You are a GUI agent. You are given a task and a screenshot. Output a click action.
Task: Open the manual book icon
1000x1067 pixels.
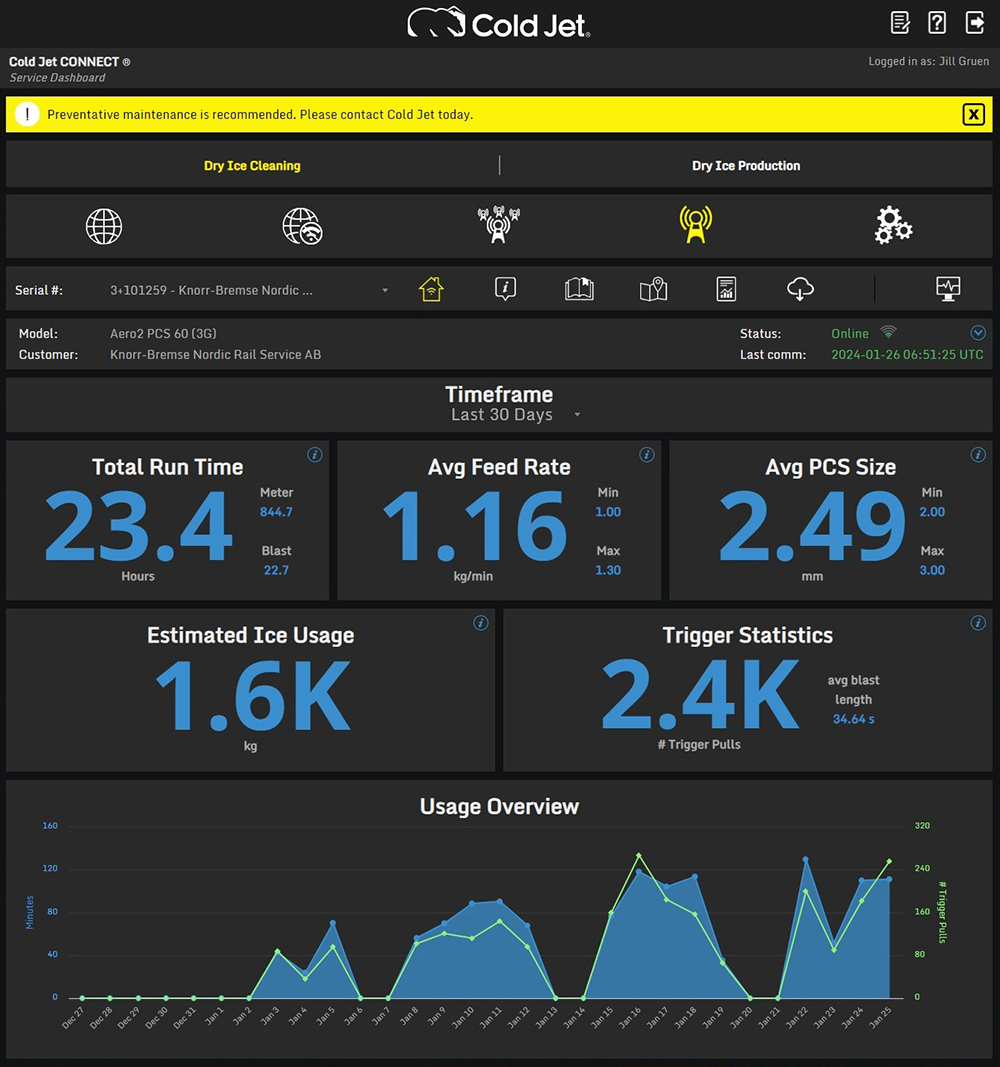[x=580, y=289]
